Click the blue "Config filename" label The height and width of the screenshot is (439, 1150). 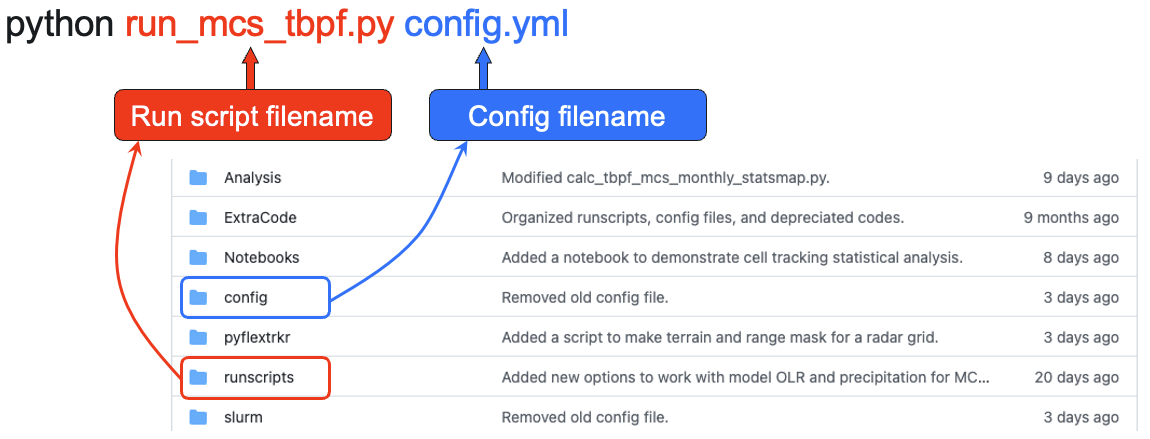pyautogui.click(x=567, y=116)
